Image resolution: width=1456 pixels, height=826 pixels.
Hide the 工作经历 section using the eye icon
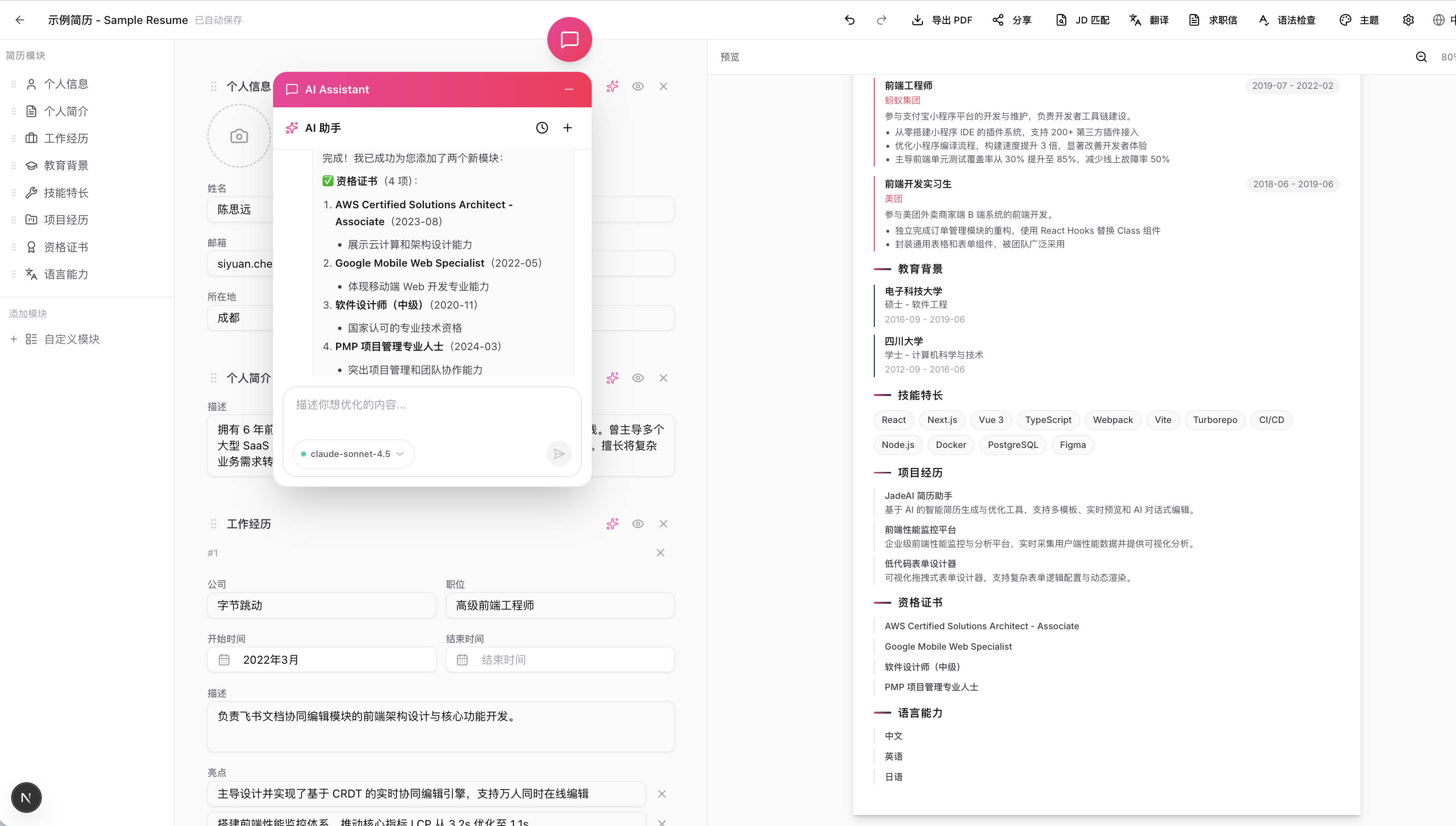click(638, 524)
